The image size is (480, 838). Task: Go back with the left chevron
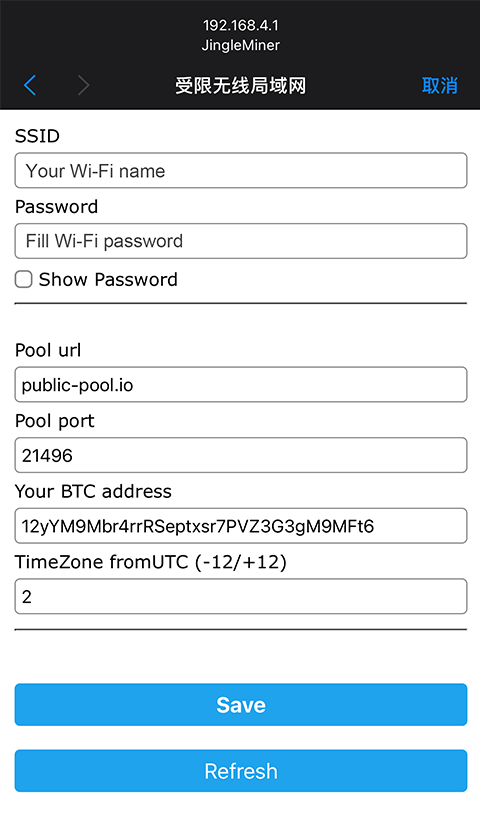pos(30,85)
